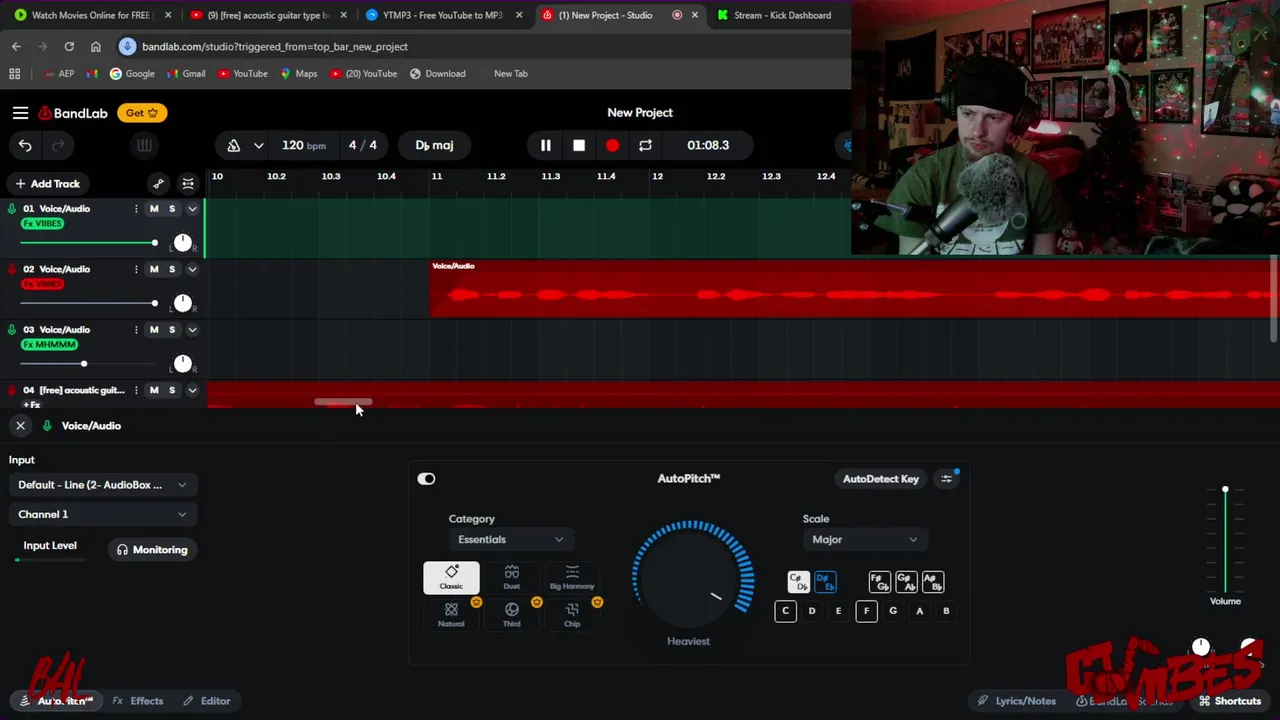
Task: Toggle the F#/Gb note in scale
Action: pos(879,582)
